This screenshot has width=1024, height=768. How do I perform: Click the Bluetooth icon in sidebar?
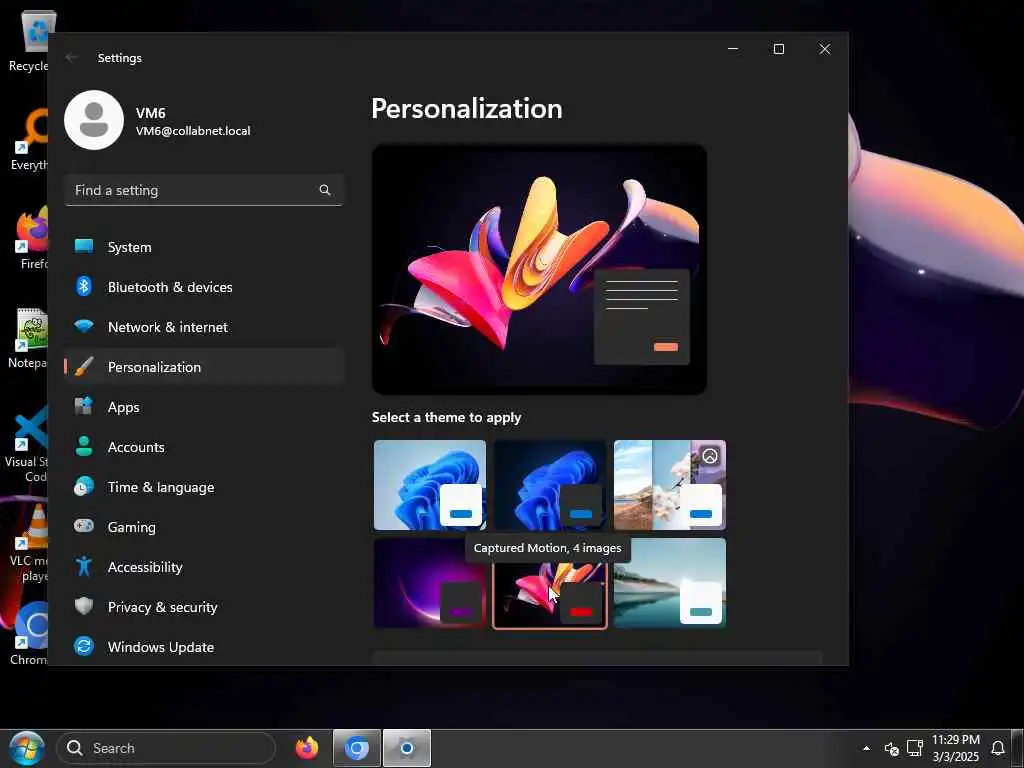(84, 286)
